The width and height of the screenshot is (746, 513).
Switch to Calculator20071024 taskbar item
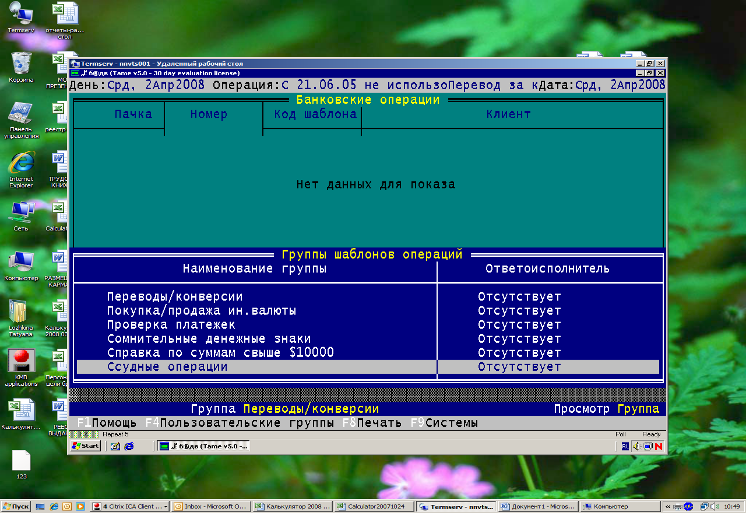pos(373,506)
